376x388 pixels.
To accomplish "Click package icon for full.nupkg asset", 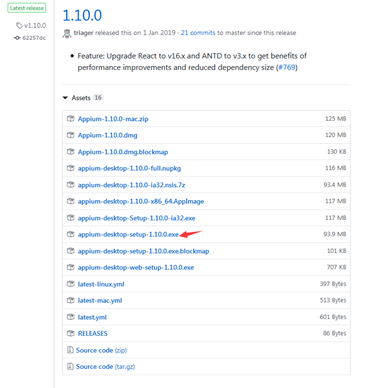I will [70, 168].
